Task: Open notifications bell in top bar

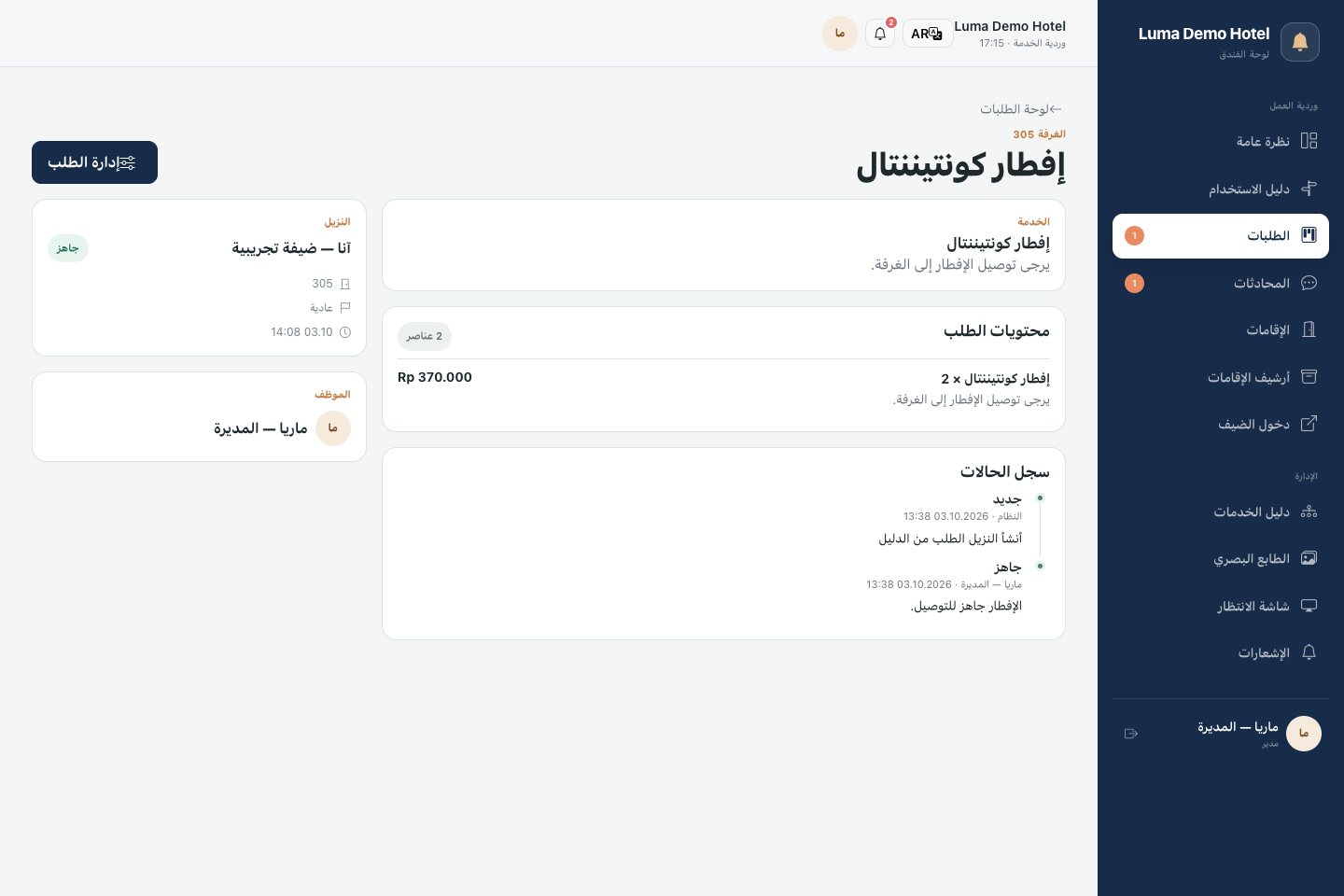Action: pos(880,34)
